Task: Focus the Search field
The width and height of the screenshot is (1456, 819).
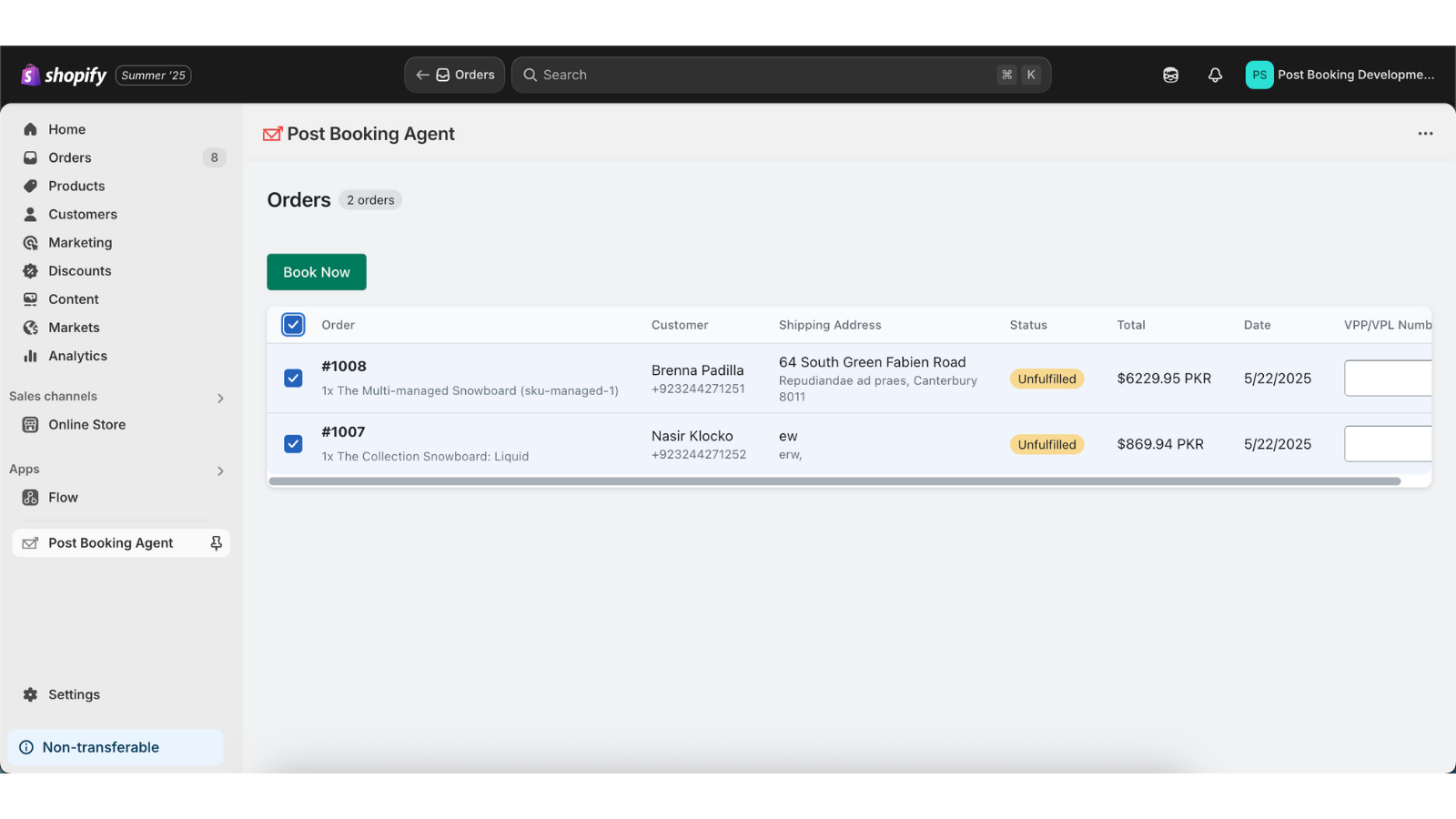Action: coord(781,75)
